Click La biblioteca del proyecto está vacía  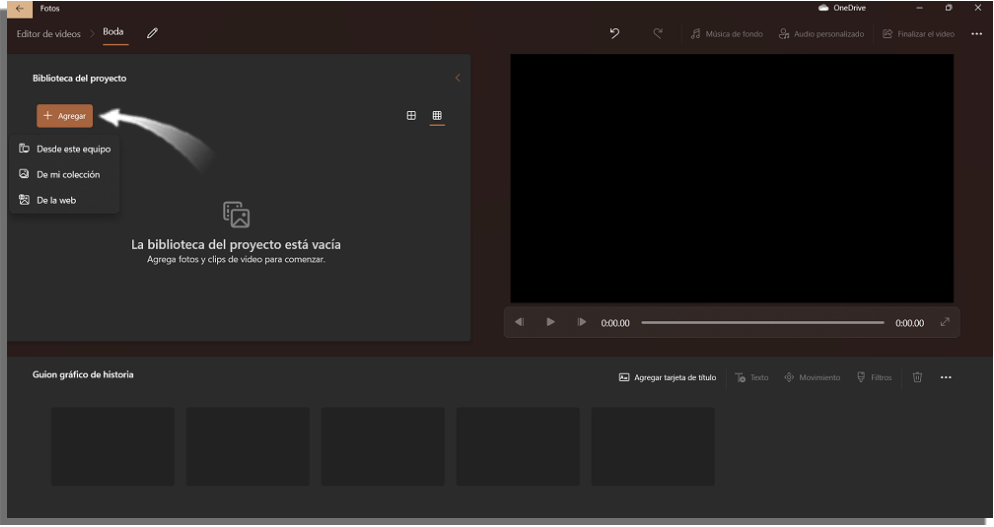tap(236, 244)
